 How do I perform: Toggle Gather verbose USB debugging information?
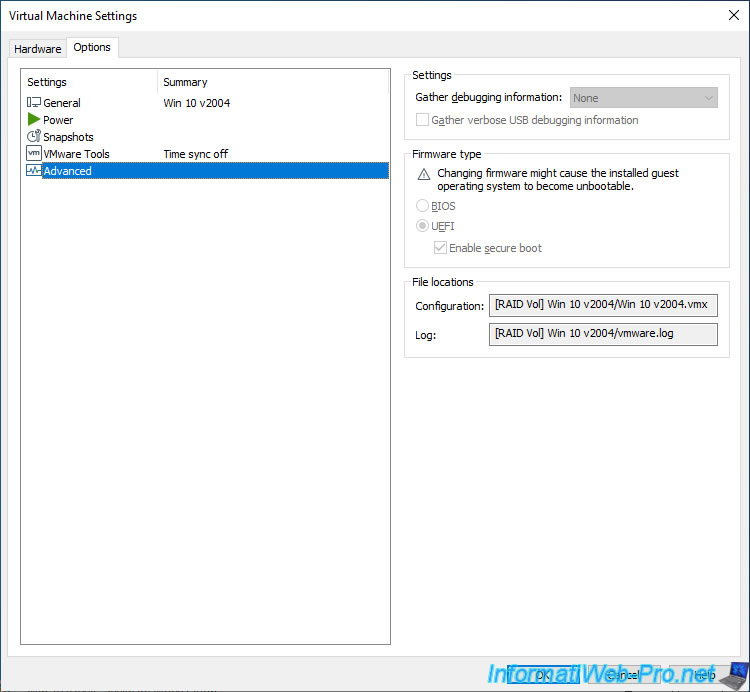[x=422, y=120]
